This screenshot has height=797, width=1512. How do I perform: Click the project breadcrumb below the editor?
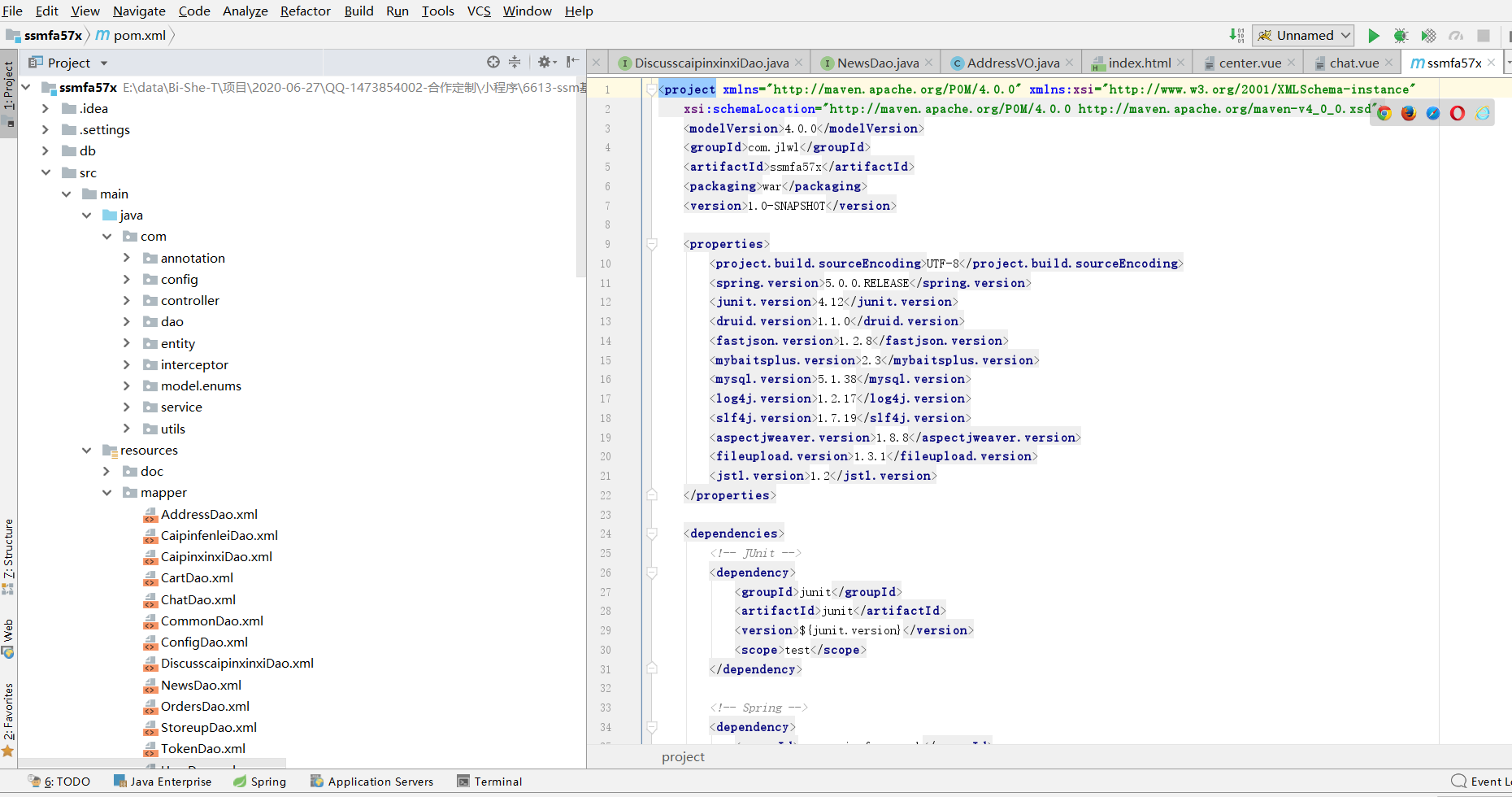[x=683, y=757]
